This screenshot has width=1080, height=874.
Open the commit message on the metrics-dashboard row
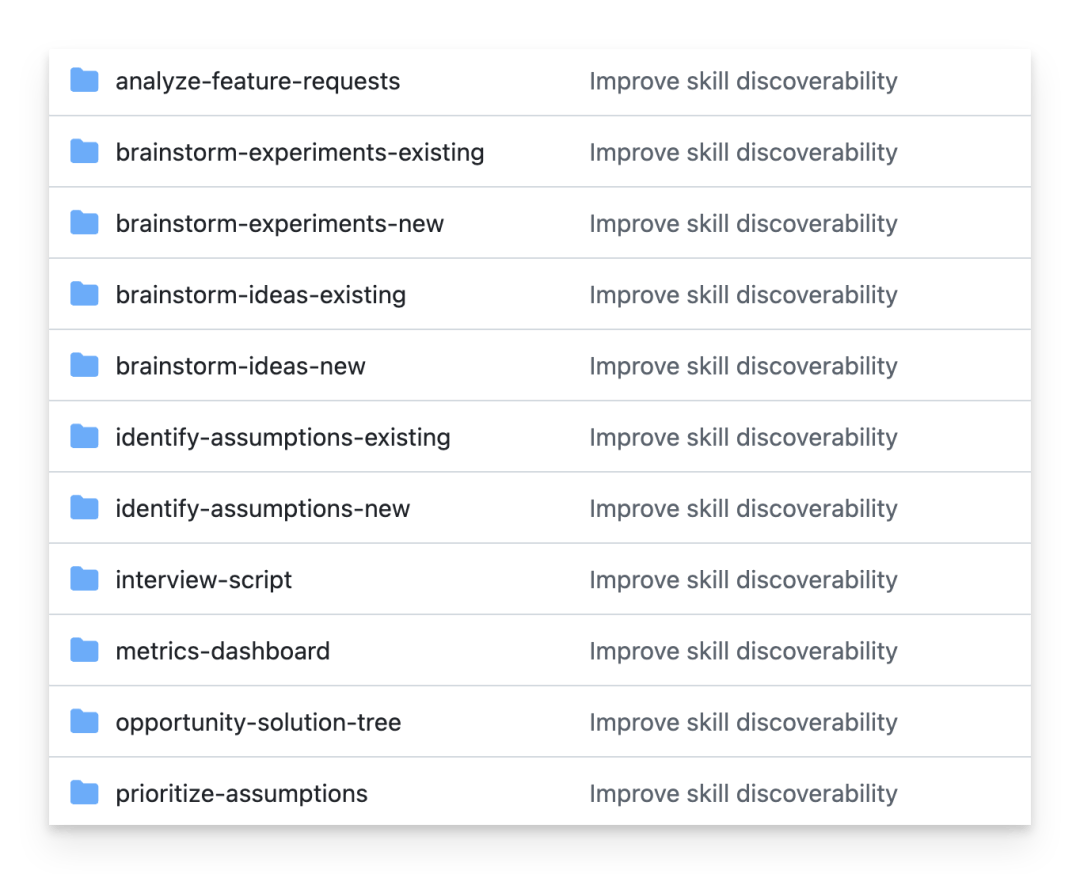pyautogui.click(x=743, y=651)
